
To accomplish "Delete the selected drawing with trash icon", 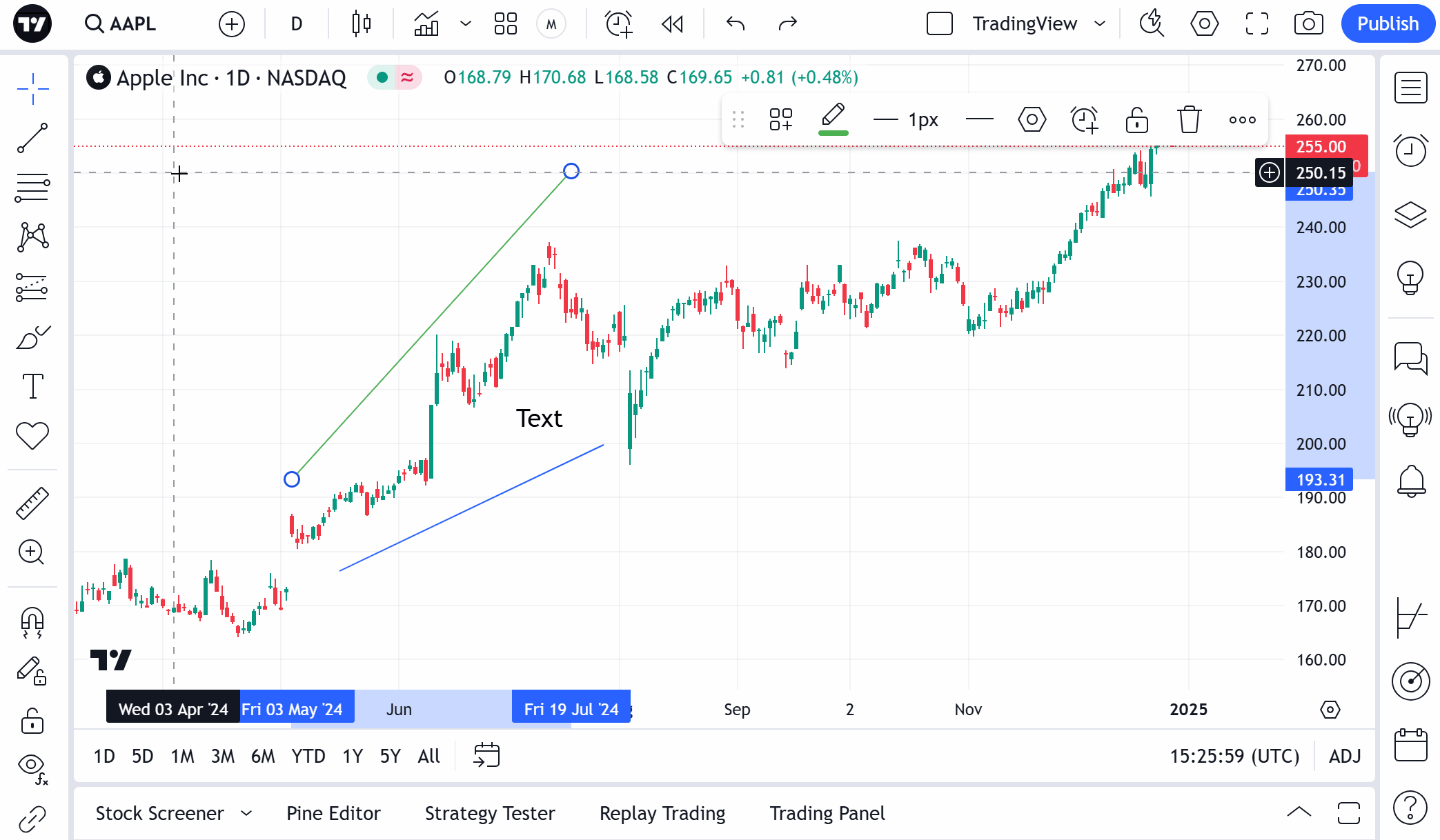I will click(1189, 120).
